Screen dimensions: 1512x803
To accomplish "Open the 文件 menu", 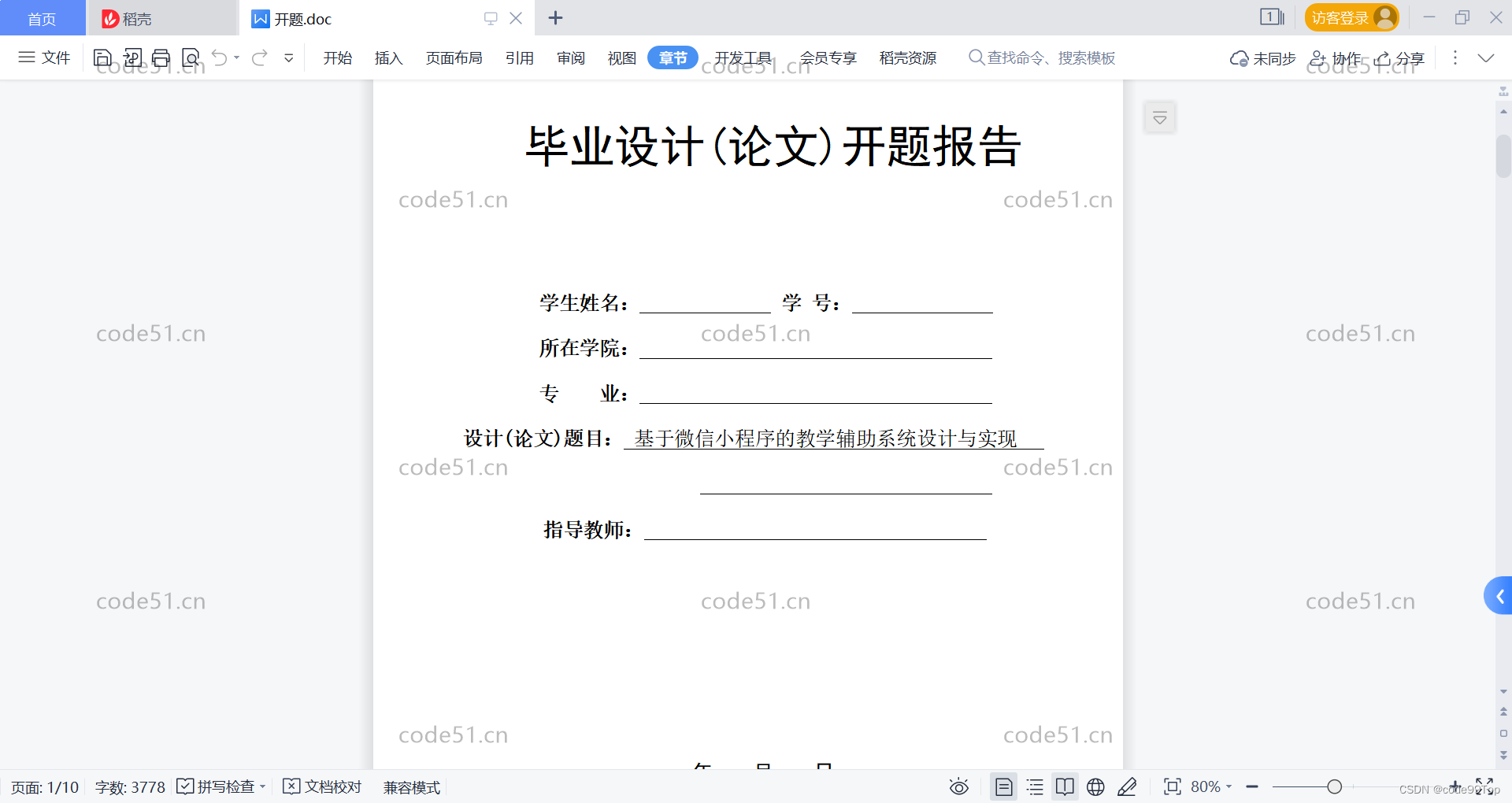I will click(44, 57).
